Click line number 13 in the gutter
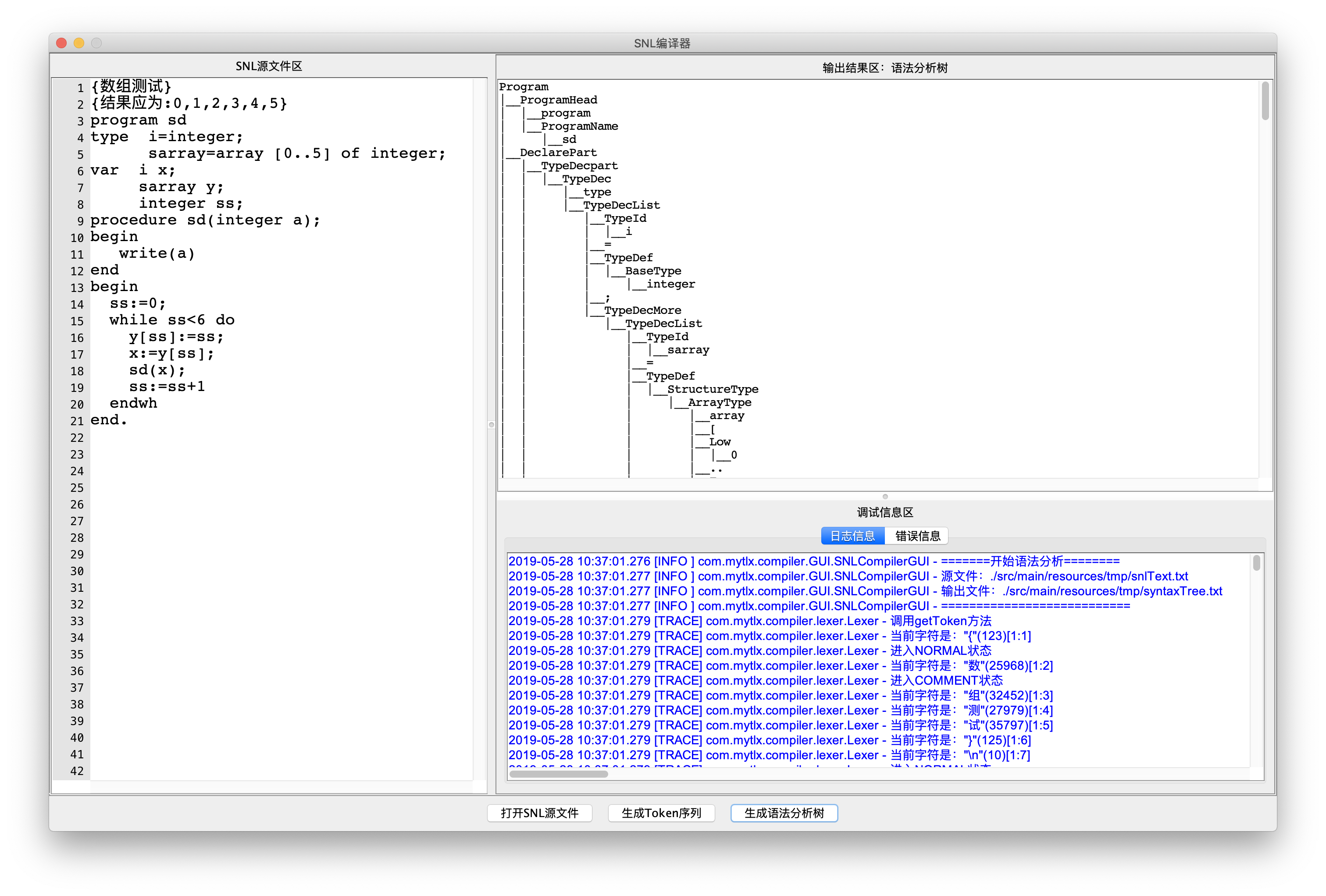The image size is (1326, 896). [77, 288]
